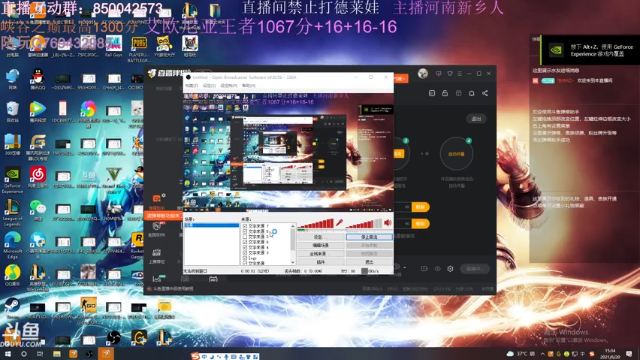Click the Edit Scene button in OBS
The image size is (640, 360).
pos(321,245)
